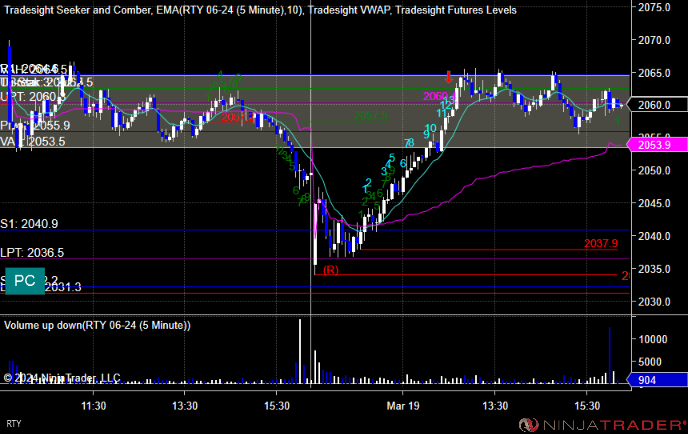This screenshot has height=434, width=688.
Task: Click the tallest white volume bar
Action: [x=300, y=351]
